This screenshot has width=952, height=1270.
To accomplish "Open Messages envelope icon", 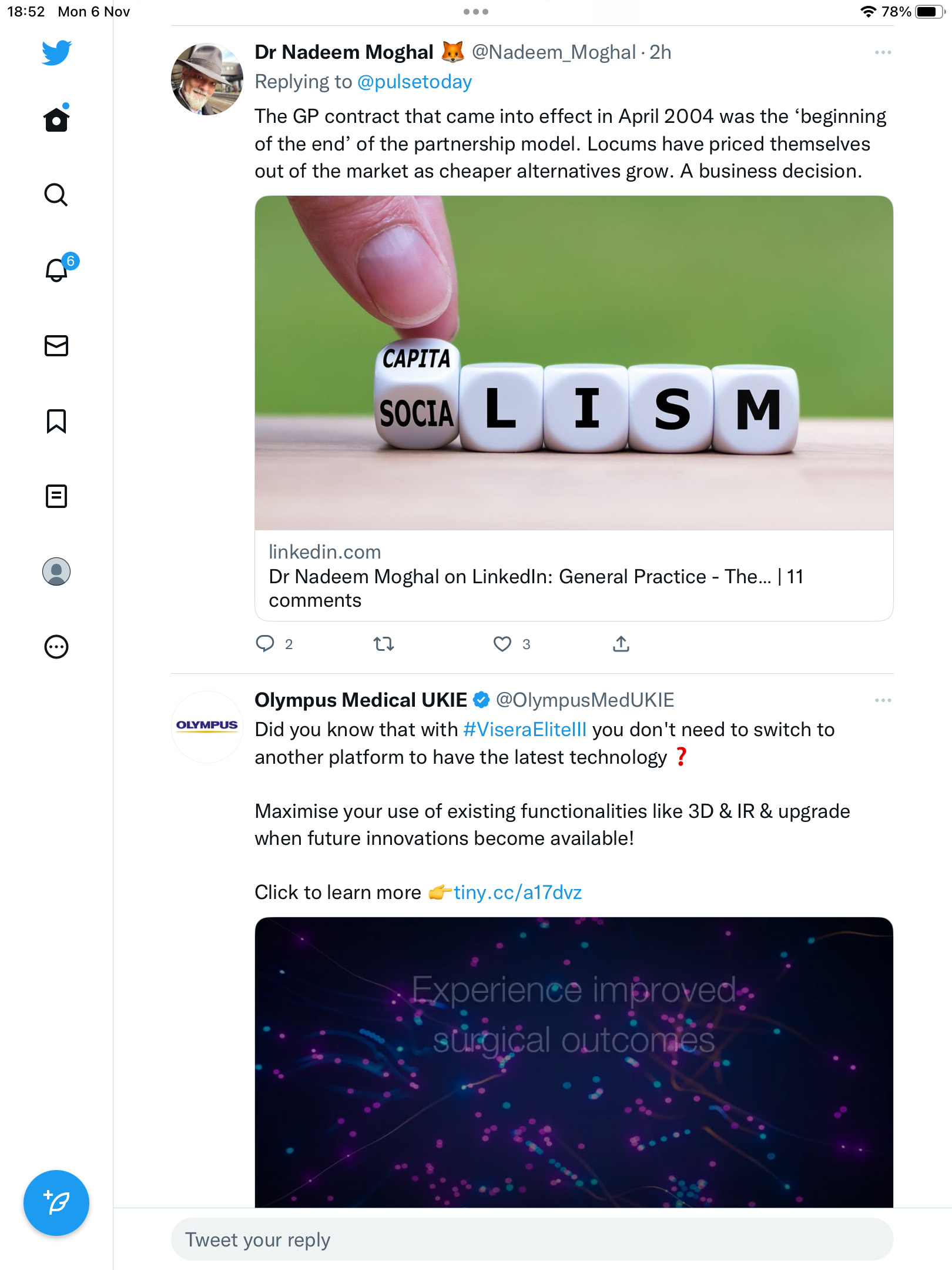I will tap(56, 346).
